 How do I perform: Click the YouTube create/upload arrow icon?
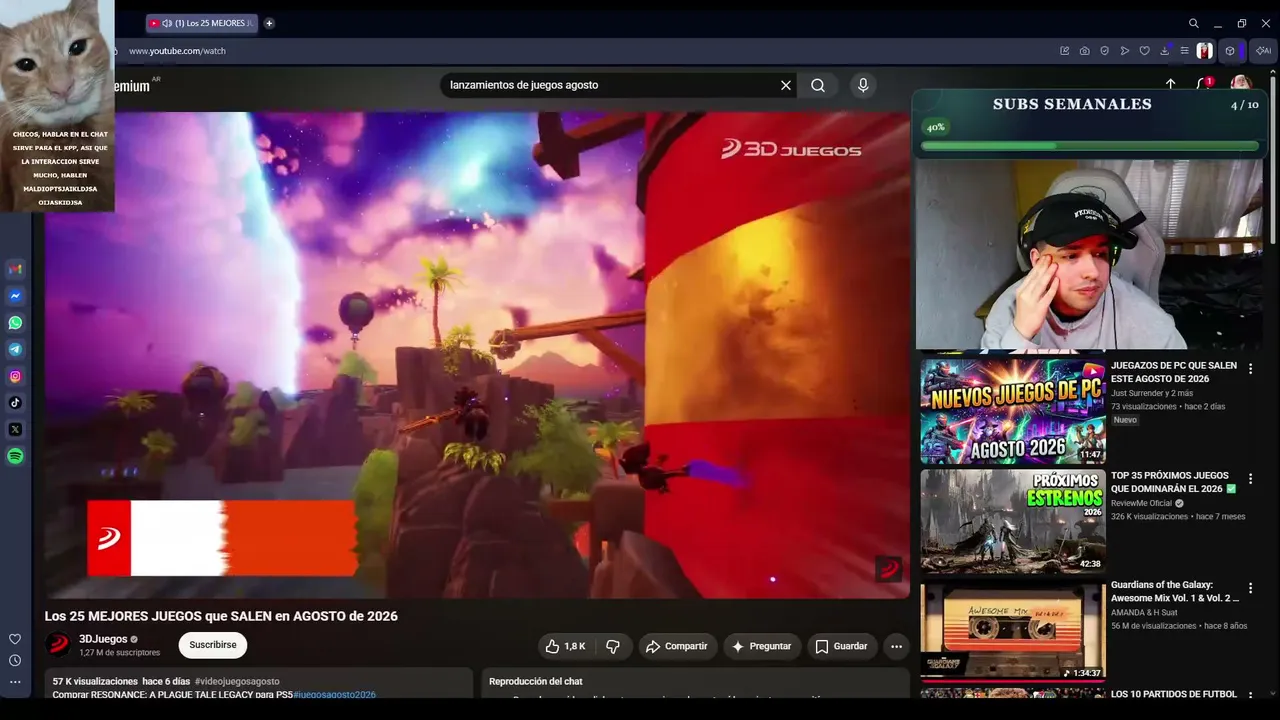pyautogui.click(x=1171, y=85)
